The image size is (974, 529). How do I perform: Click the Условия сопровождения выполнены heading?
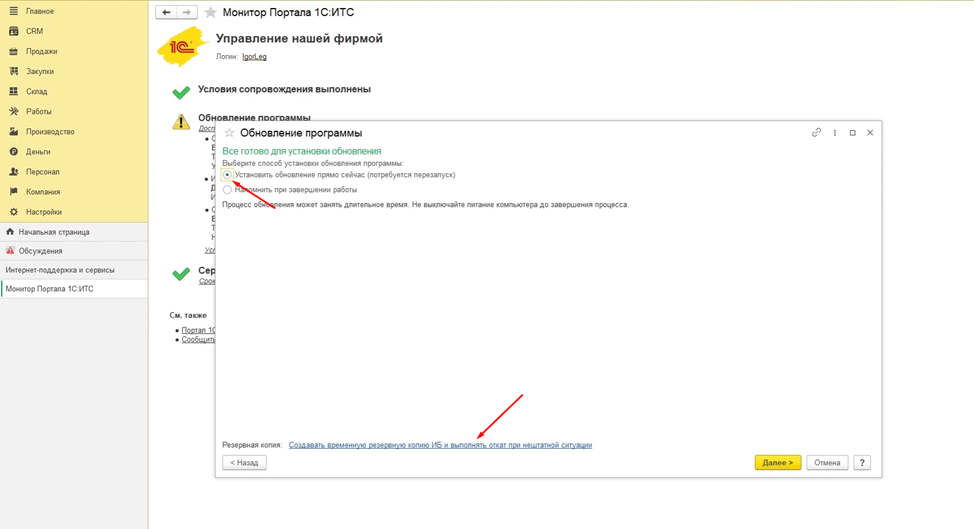tap(284, 89)
